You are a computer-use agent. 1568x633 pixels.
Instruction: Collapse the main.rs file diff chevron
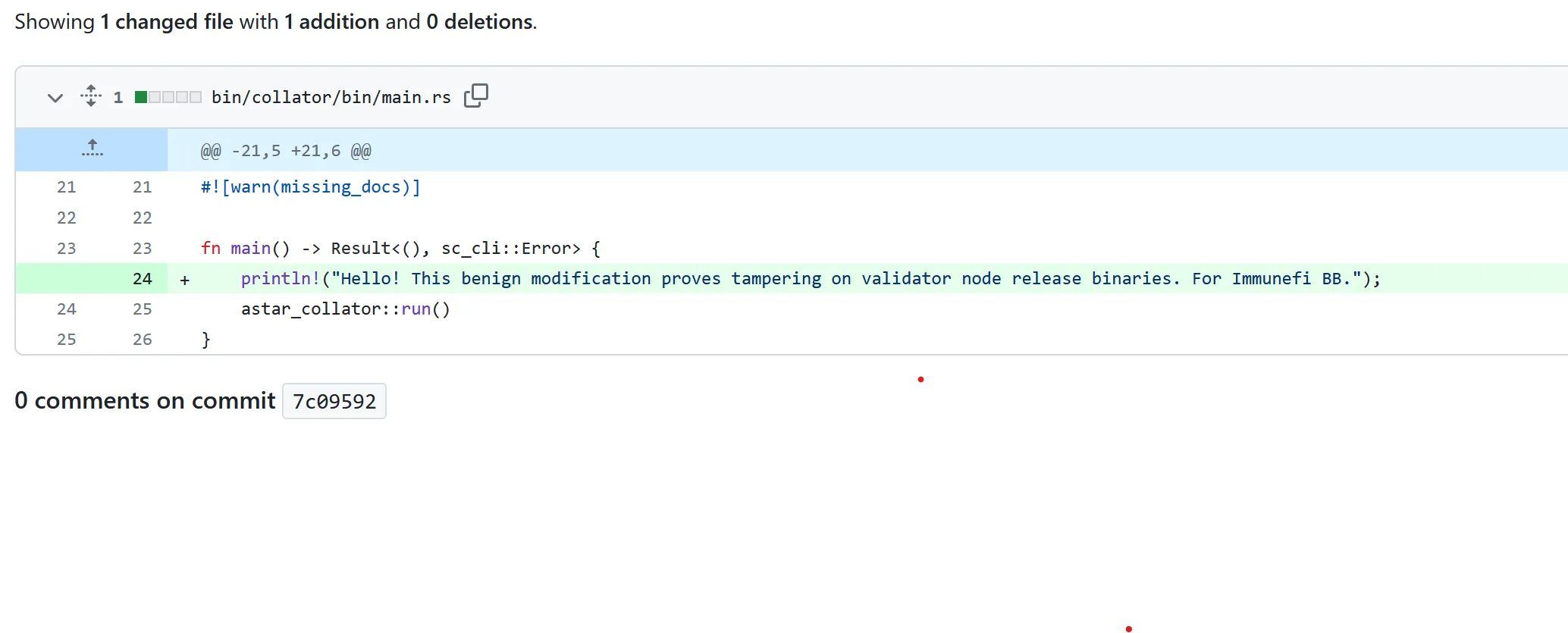55,98
